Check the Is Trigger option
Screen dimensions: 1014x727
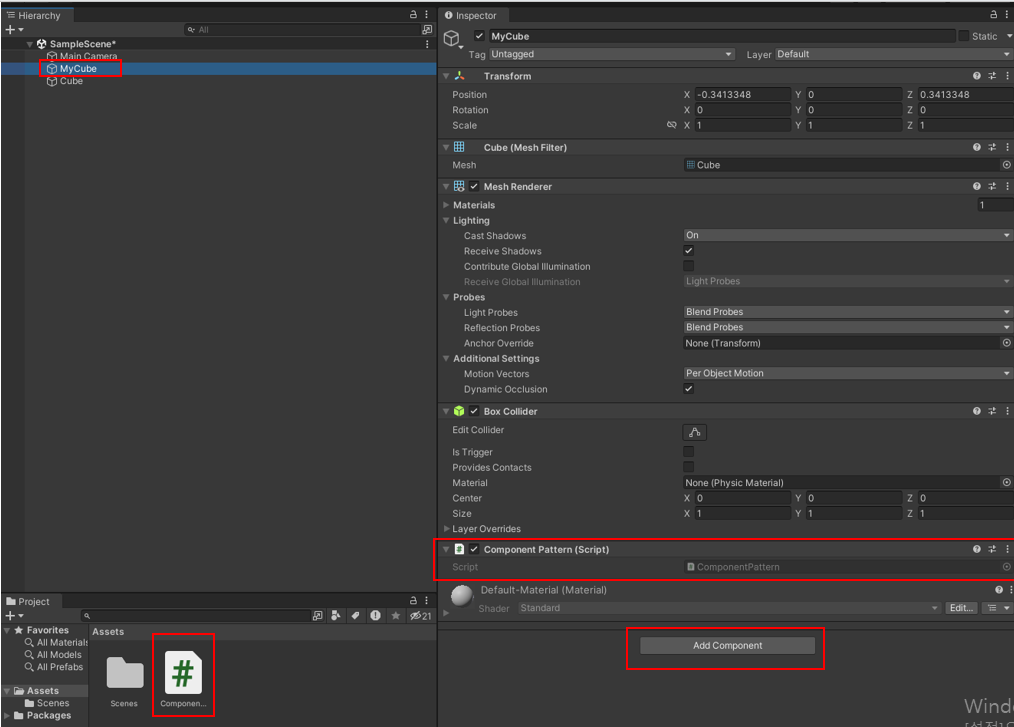coord(689,451)
